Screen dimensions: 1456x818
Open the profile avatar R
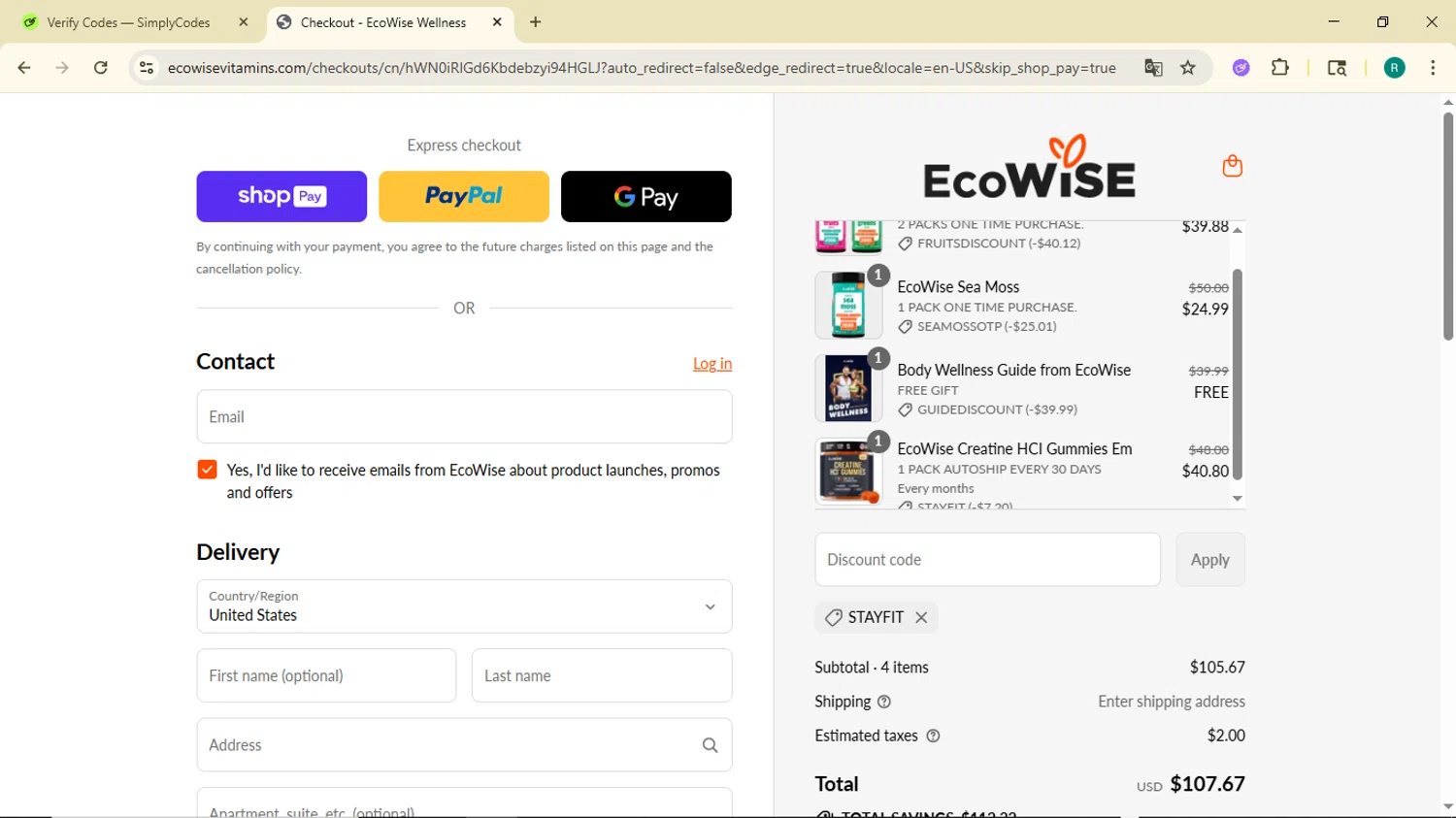(x=1395, y=68)
